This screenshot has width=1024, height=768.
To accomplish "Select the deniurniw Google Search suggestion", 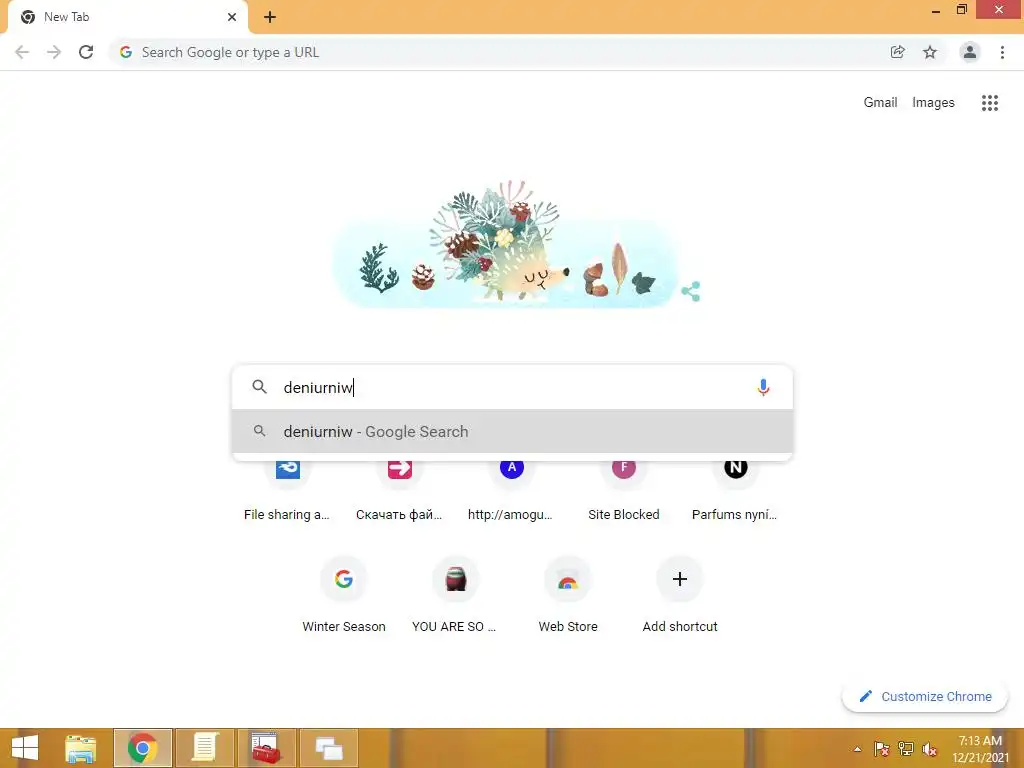I will (513, 432).
